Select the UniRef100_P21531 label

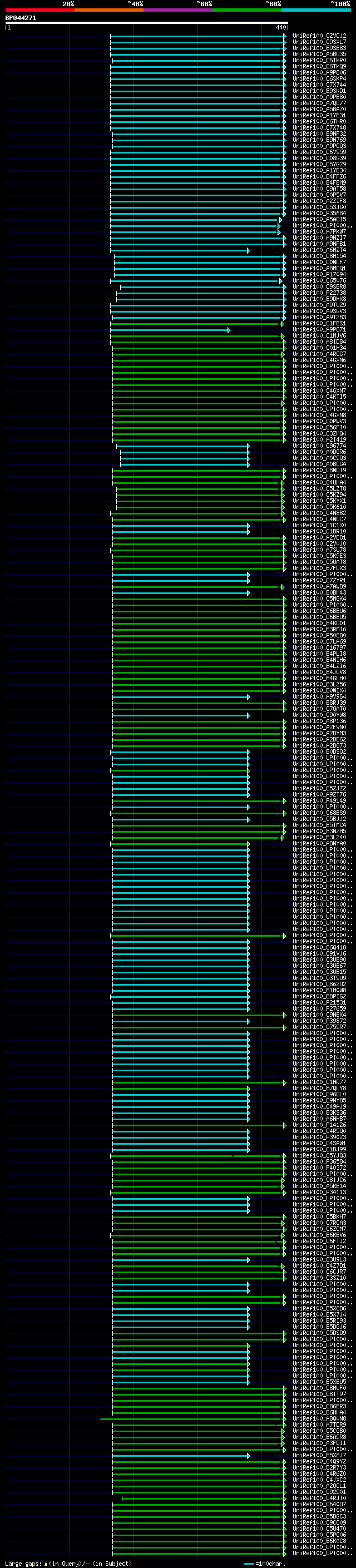click(x=319, y=1002)
